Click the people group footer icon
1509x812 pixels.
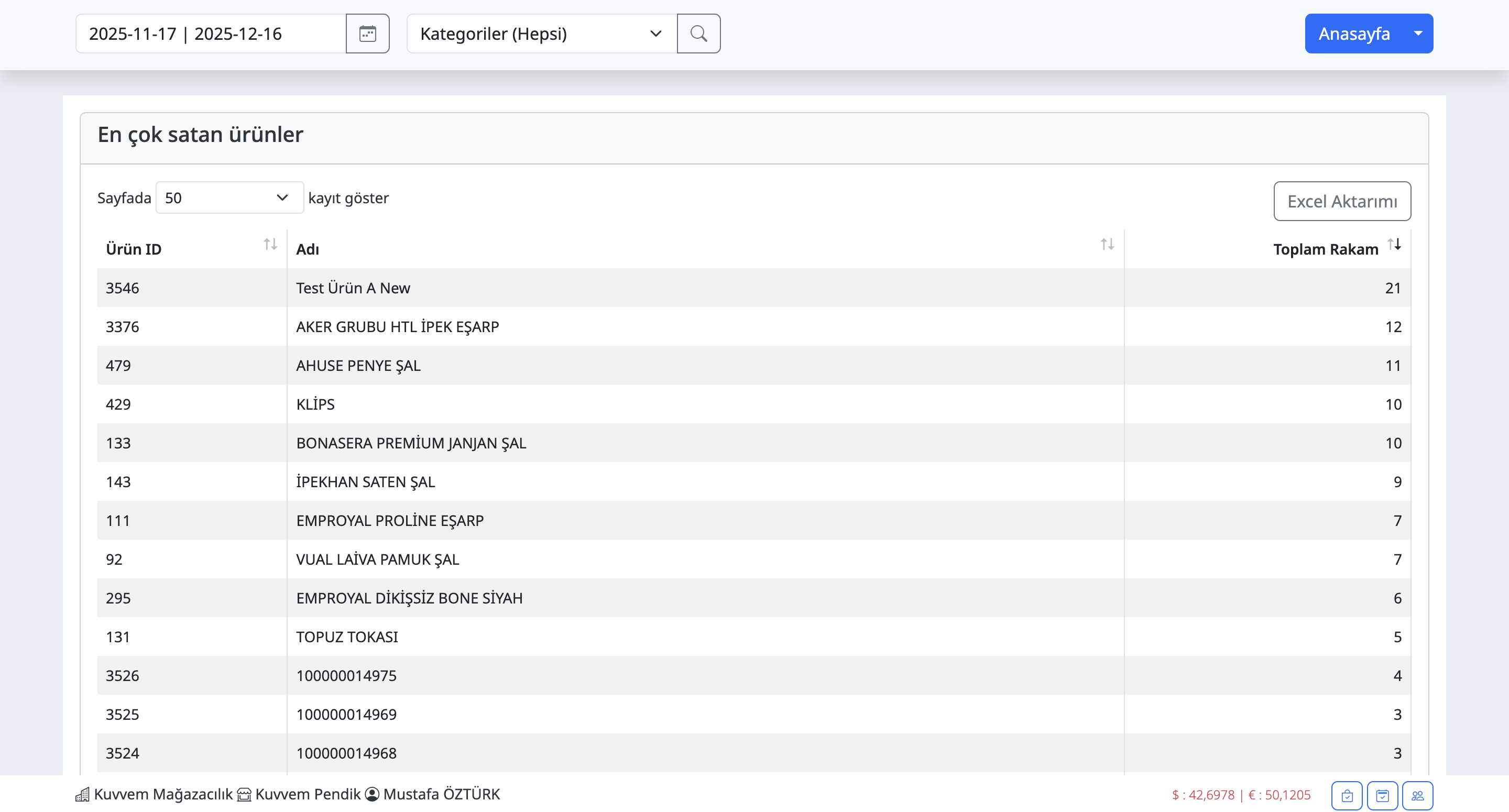(1417, 795)
